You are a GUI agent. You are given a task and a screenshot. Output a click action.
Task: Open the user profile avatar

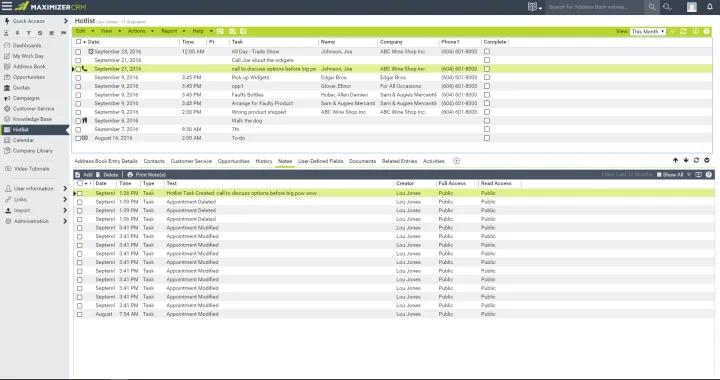(692, 7)
